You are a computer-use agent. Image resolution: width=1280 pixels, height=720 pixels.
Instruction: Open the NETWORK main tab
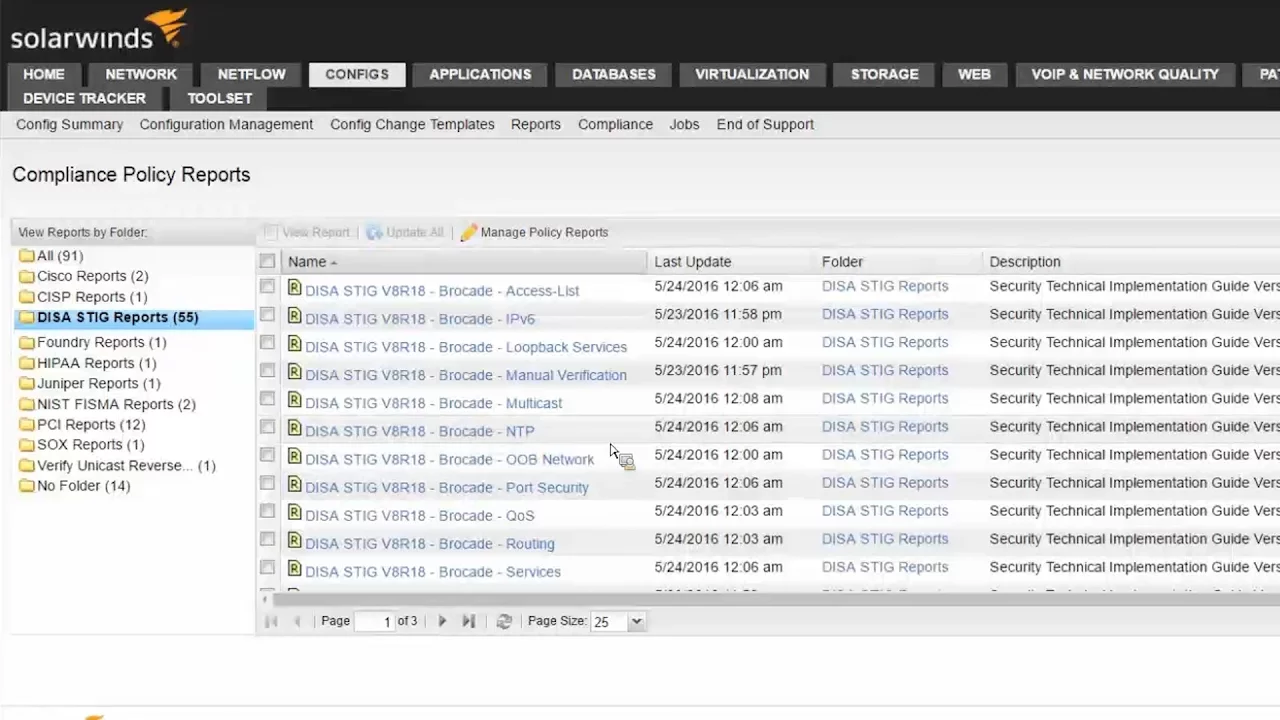(141, 74)
